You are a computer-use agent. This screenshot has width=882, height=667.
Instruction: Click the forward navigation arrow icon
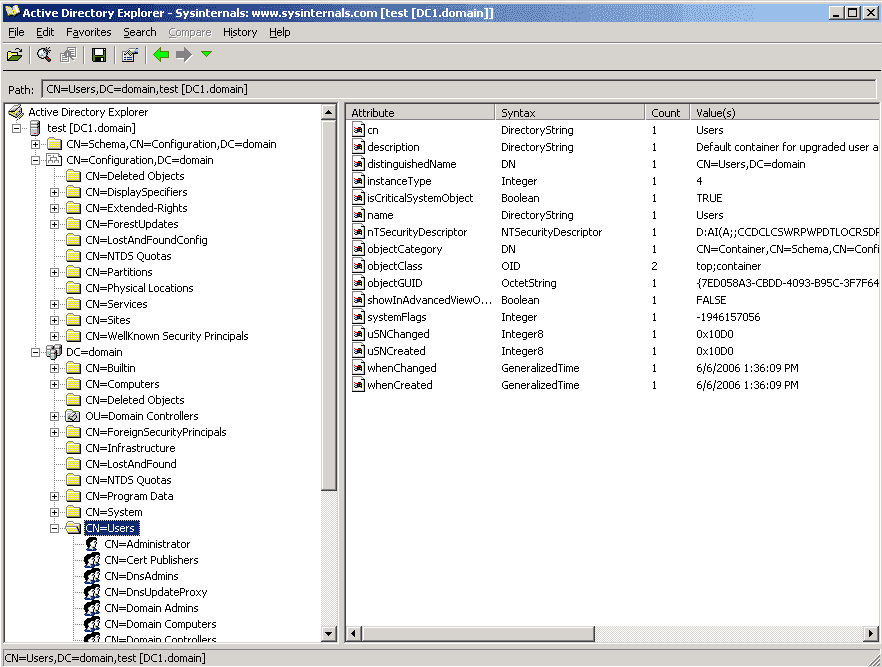pos(183,55)
